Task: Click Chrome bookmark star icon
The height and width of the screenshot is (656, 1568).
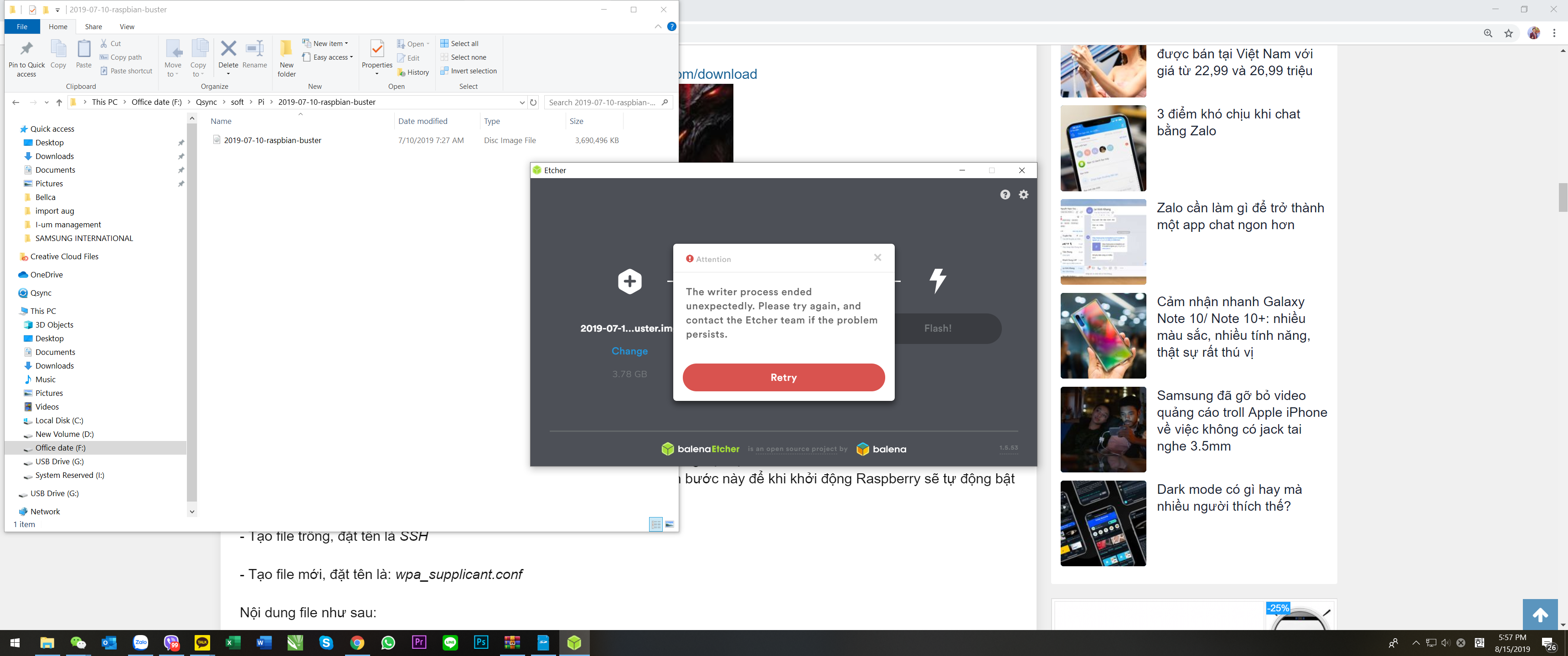Action: pos(1508,33)
